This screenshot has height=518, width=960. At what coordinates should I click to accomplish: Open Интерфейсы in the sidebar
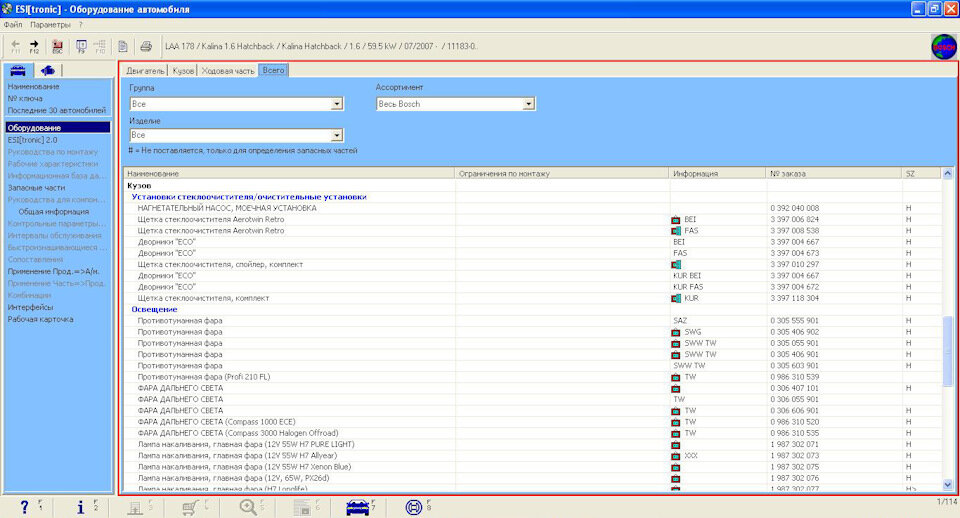(x=30, y=307)
